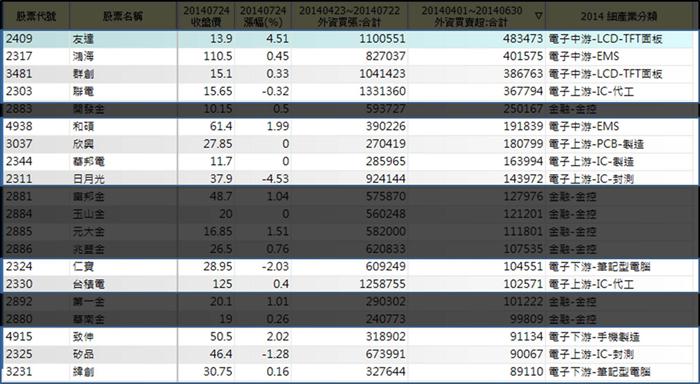Click foreign buy total 1258755

point(383,284)
